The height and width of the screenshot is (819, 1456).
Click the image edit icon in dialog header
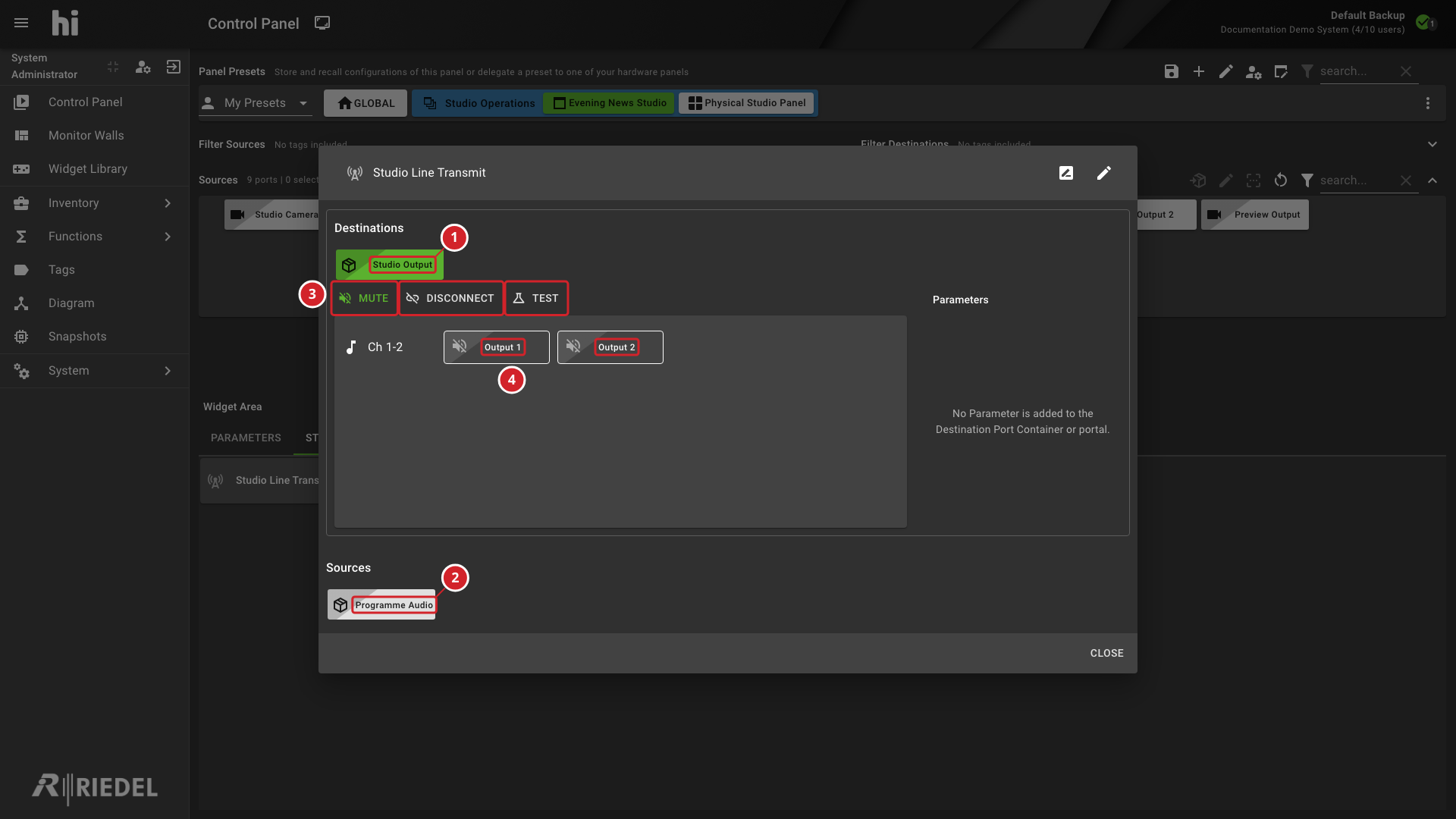[1066, 173]
